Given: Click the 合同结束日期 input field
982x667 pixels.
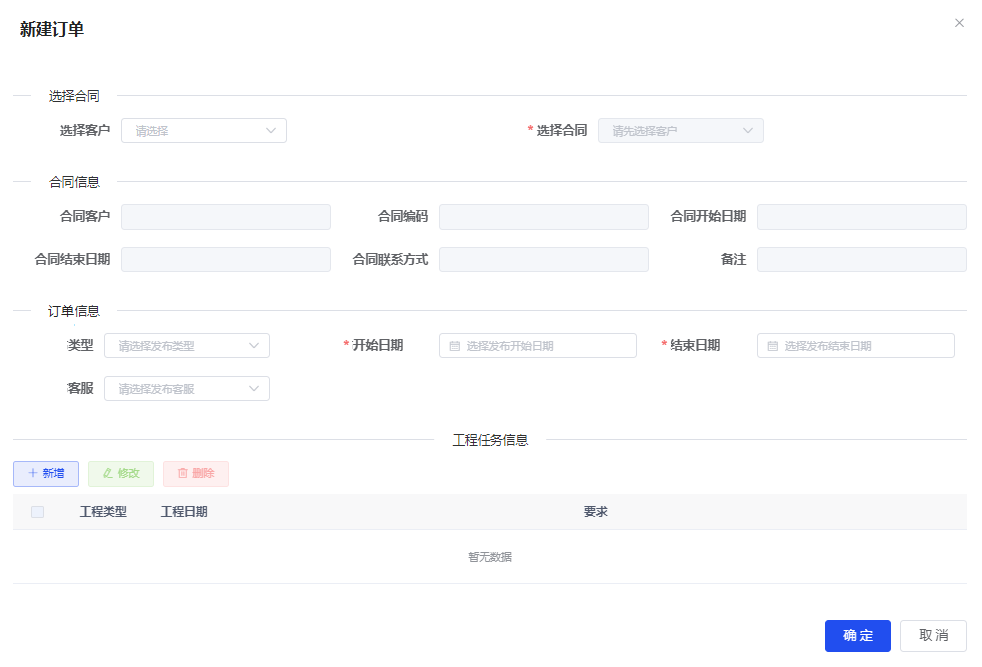Looking at the screenshot, I should point(226,260).
